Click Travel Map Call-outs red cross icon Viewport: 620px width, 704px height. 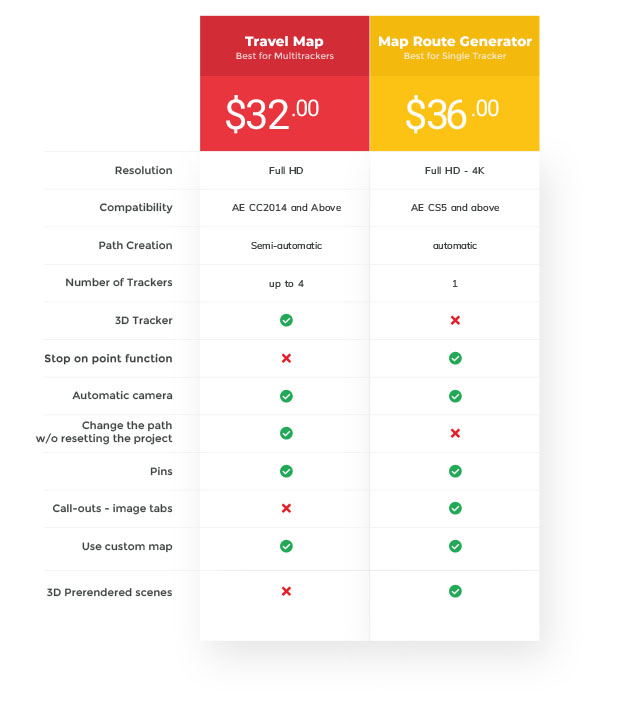(286, 508)
